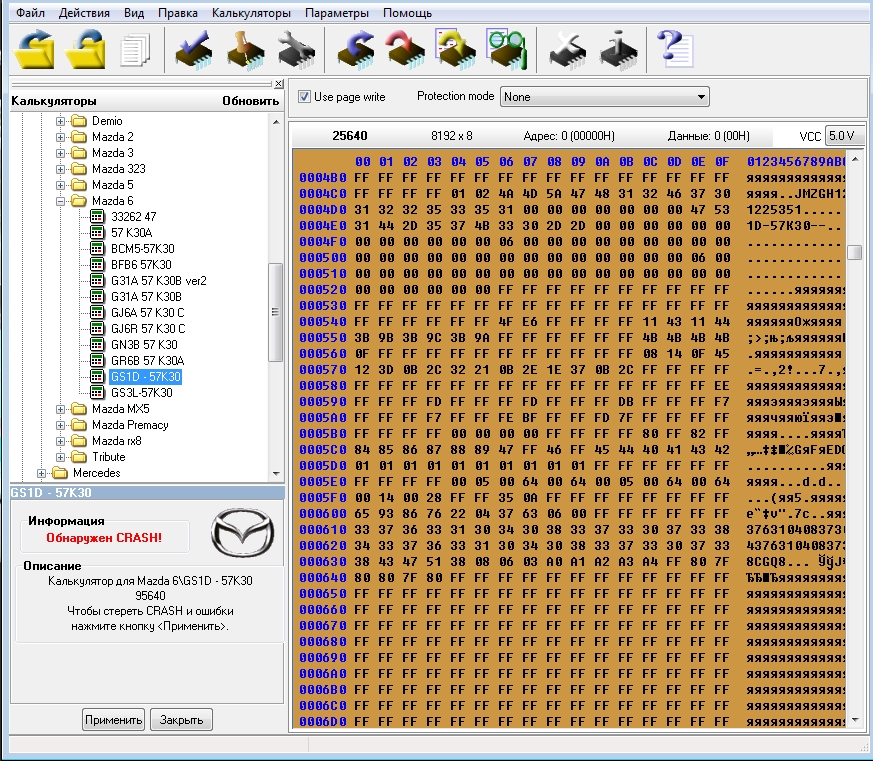Click the chip info icon
The width and height of the screenshot is (873, 761).
tap(619, 47)
